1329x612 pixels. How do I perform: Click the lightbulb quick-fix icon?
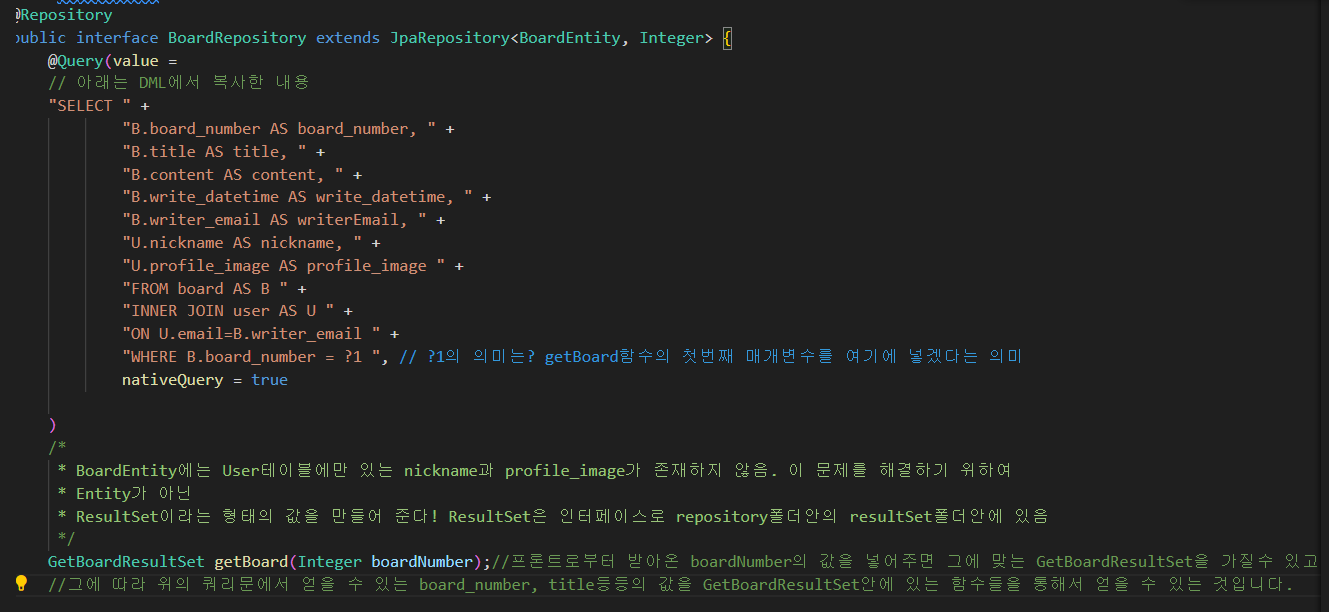point(21,583)
